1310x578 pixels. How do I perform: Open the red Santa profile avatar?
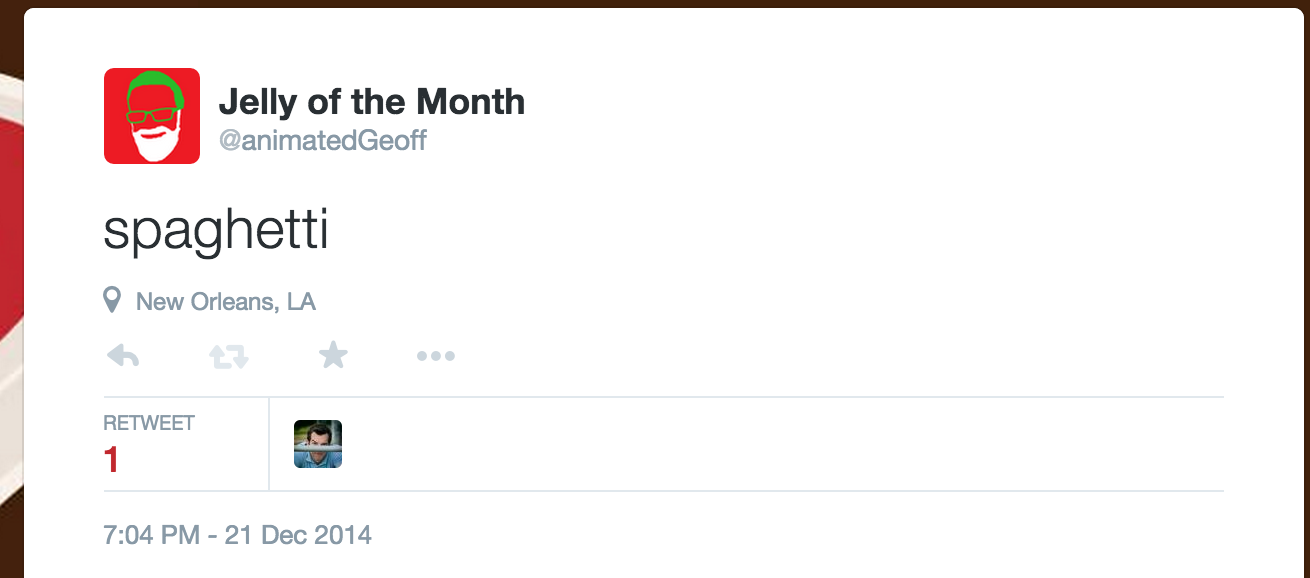pyautogui.click(x=152, y=116)
